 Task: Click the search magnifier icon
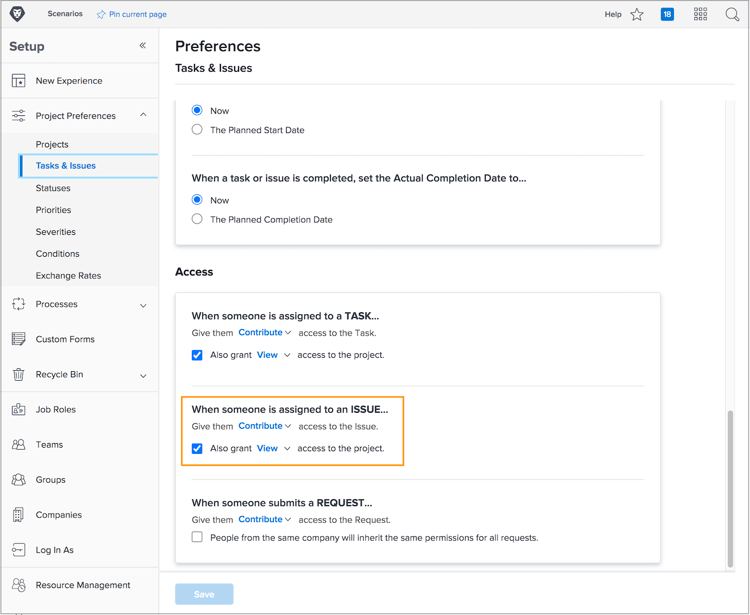(732, 14)
